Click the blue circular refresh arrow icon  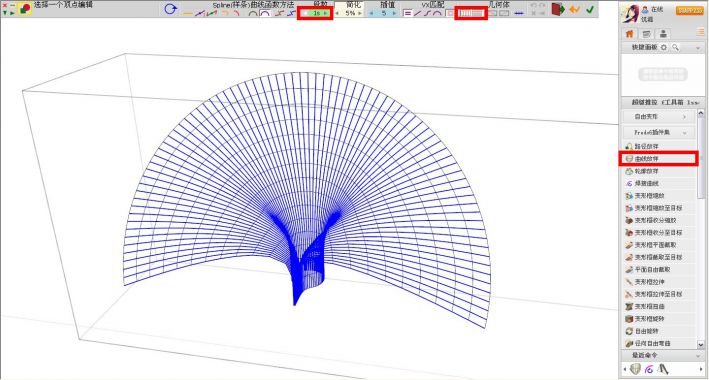point(170,9)
